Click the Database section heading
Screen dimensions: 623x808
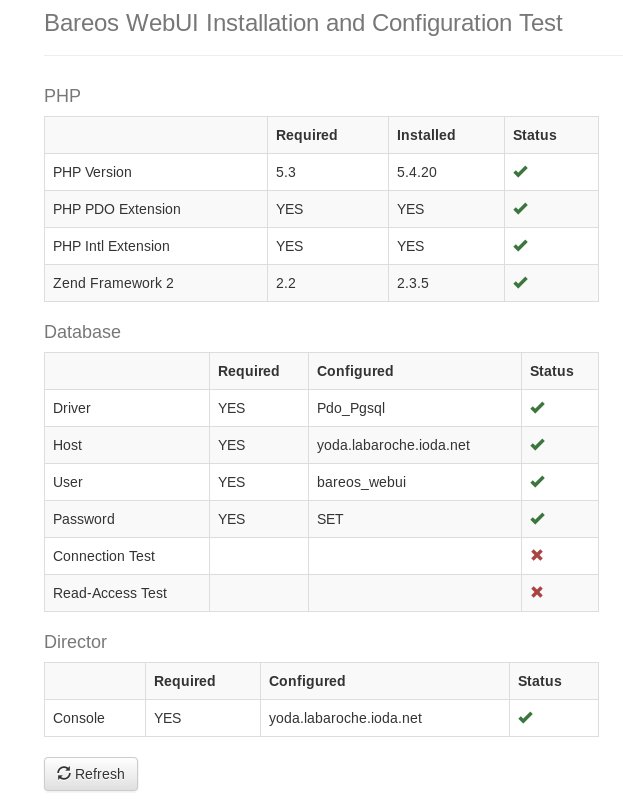82,331
